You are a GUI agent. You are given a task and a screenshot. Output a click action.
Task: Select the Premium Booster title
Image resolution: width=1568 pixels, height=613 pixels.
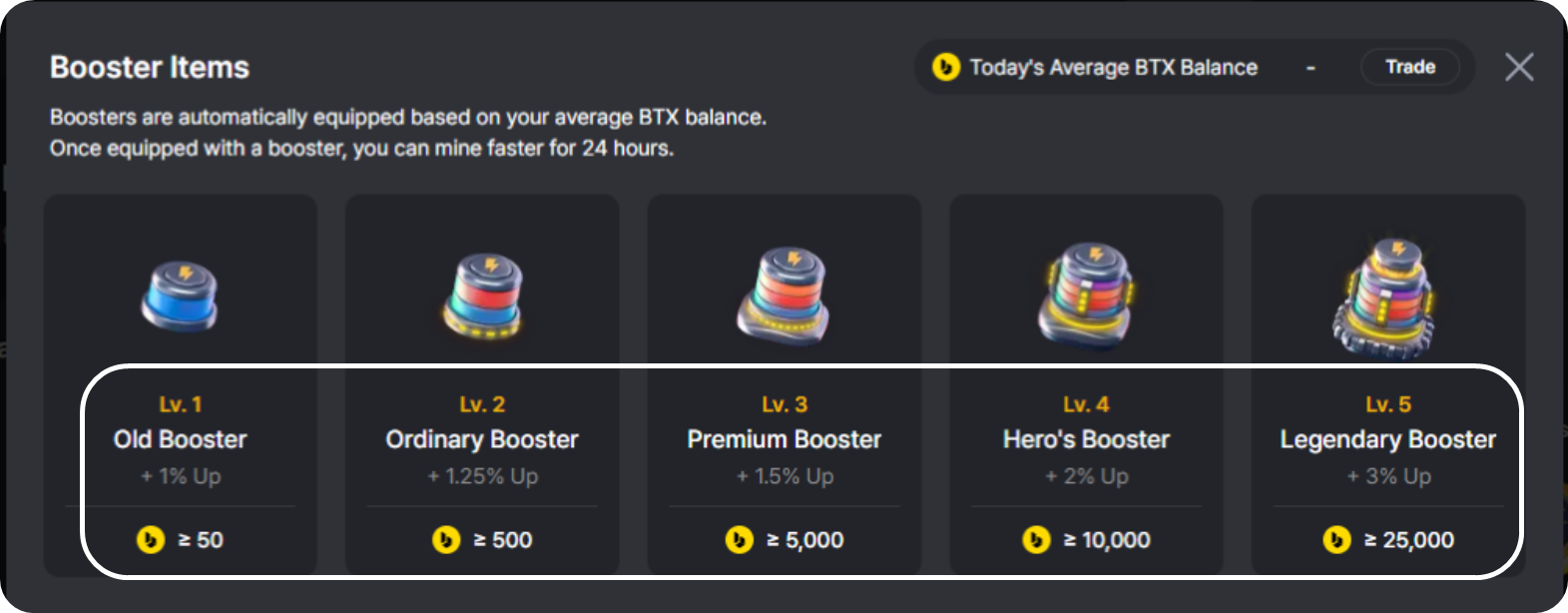784,439
